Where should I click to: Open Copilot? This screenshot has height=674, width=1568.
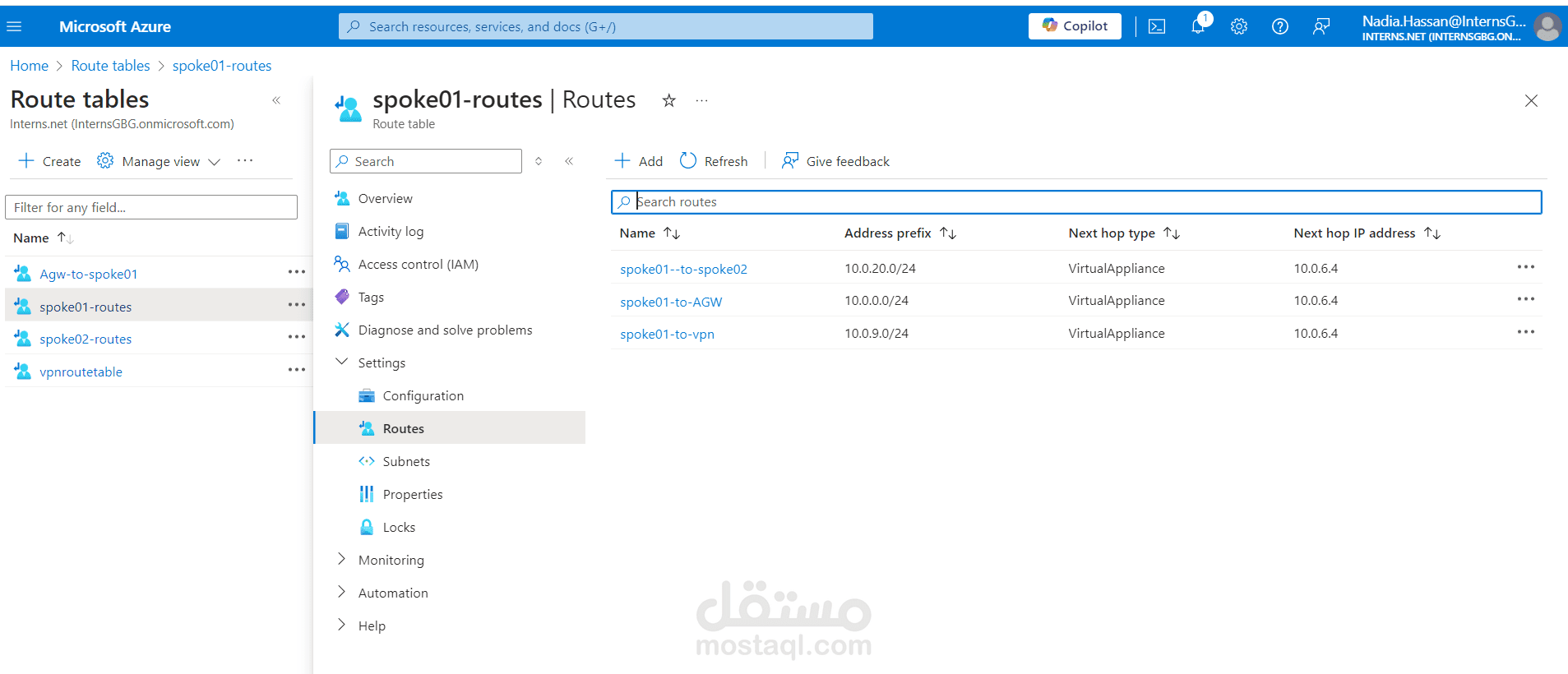(1075, 26)
